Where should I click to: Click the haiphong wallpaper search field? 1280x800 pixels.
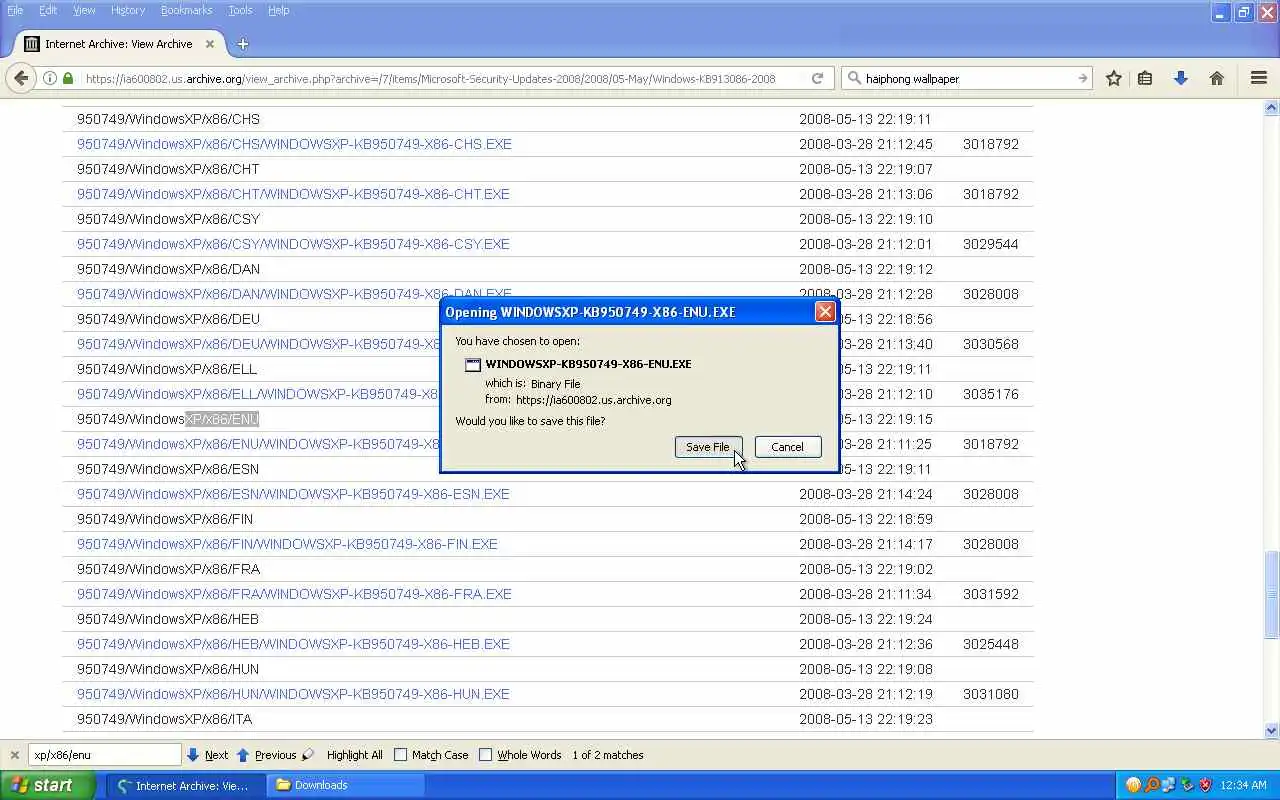point(967,78)
